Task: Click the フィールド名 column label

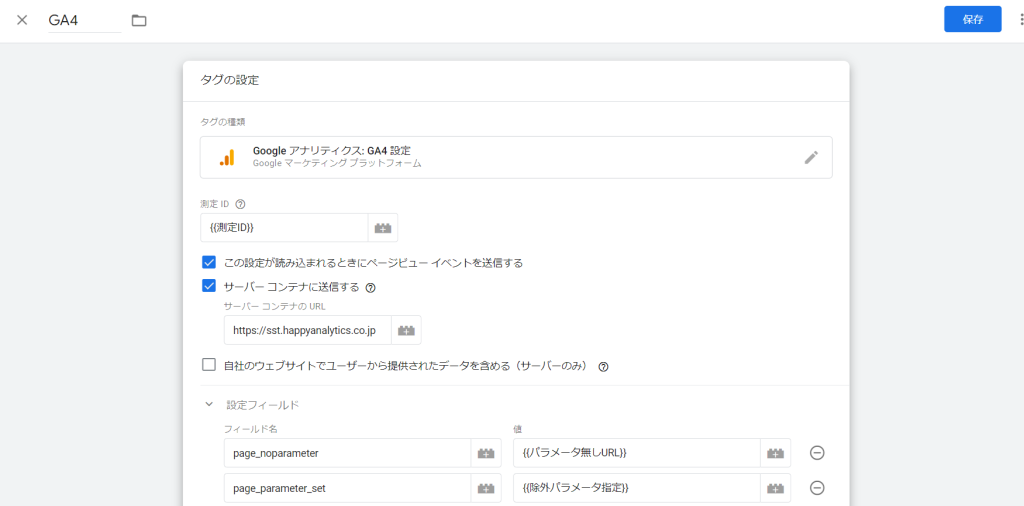Action: (252, 429)
